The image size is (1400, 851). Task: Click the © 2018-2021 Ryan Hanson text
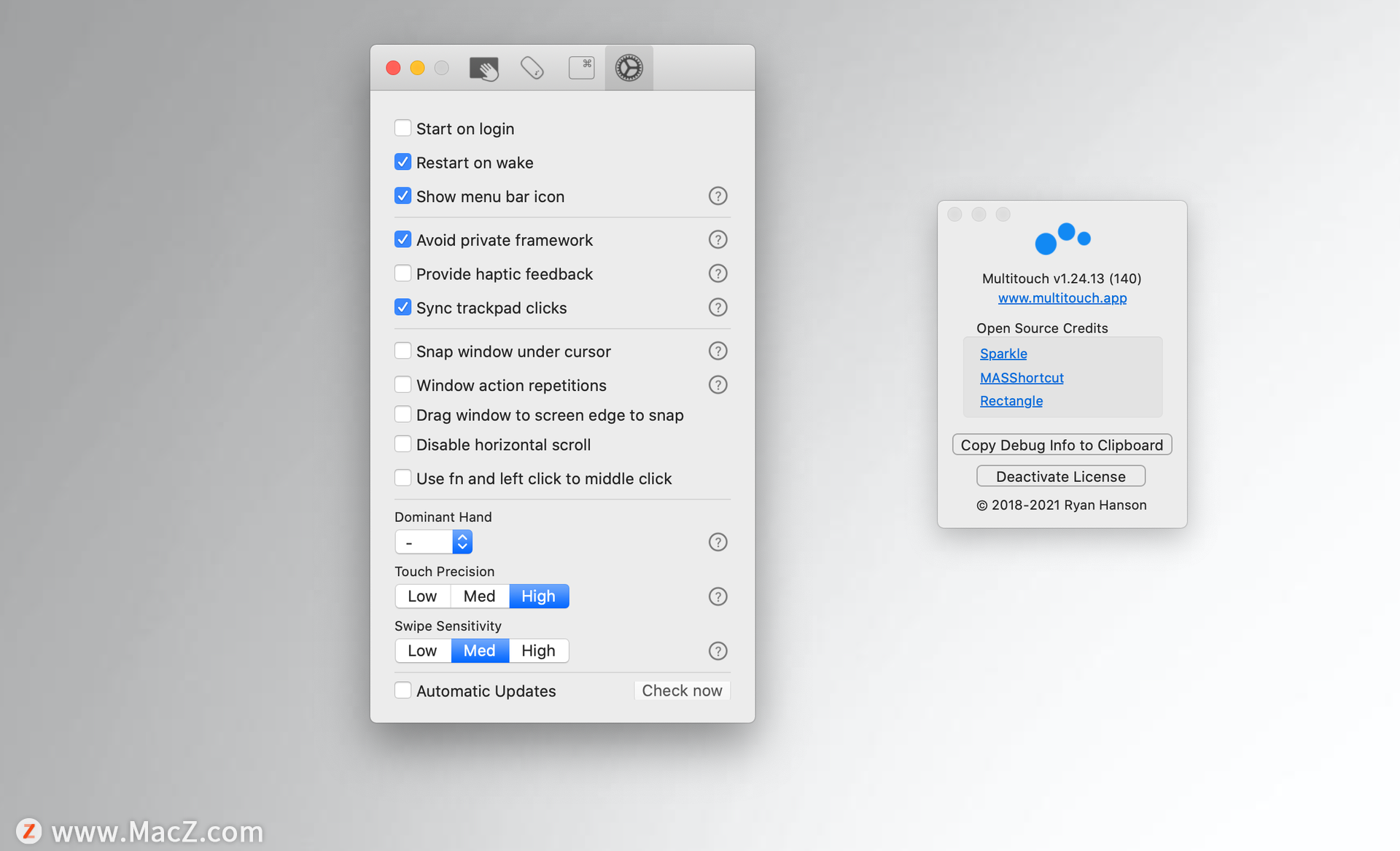pos(1062,505)
